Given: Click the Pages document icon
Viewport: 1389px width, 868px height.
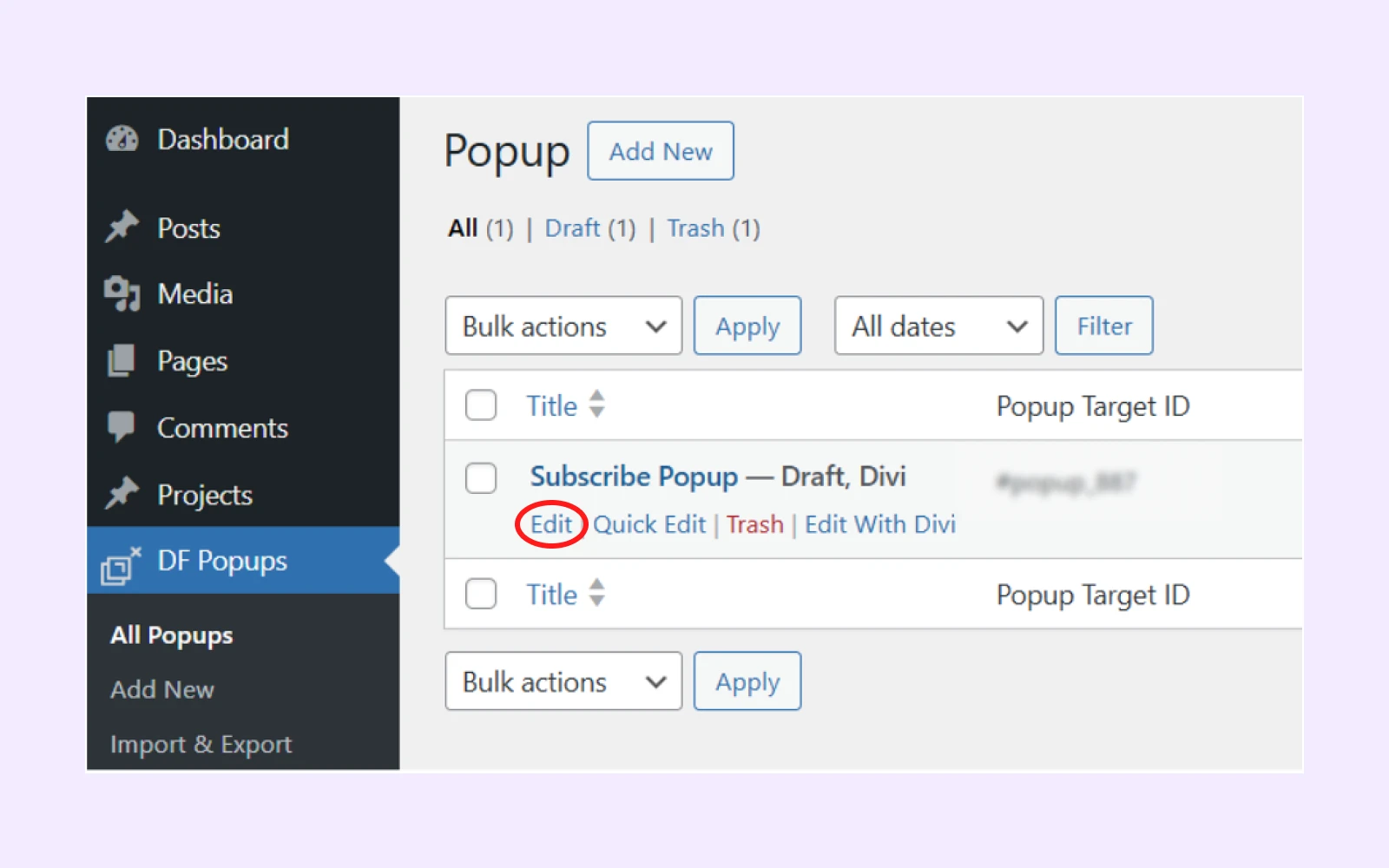Looking at the screenshot, I should click(x=122, y=360).
